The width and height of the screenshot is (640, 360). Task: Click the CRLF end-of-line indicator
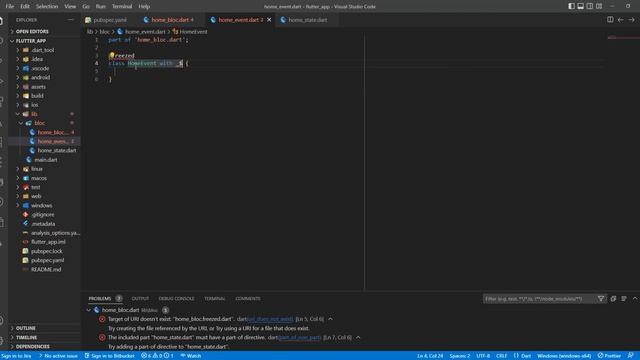coord(502,356)
